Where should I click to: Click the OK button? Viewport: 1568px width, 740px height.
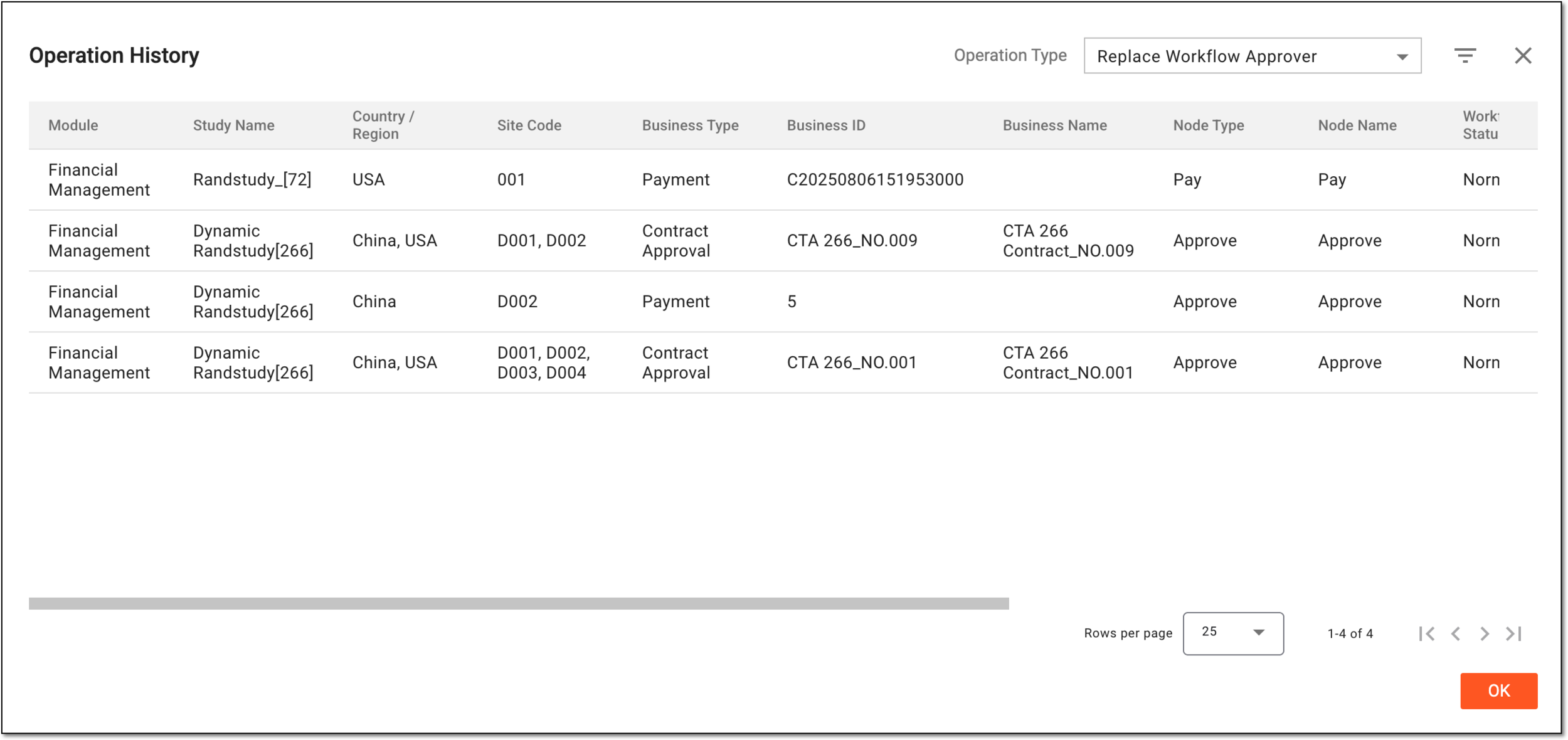tap(1498, 690)
